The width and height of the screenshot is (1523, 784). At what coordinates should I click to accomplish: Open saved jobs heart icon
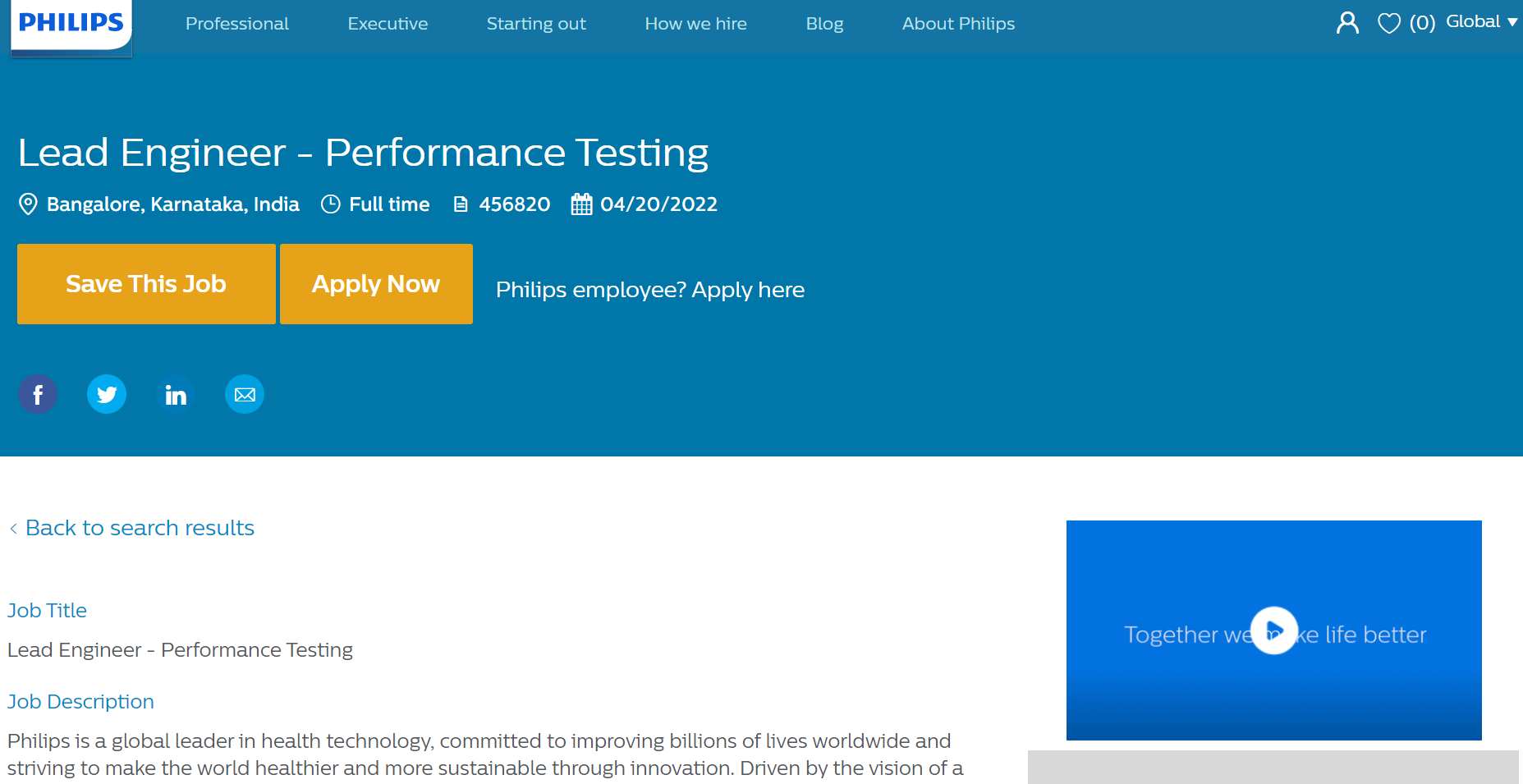point(1388,23)
